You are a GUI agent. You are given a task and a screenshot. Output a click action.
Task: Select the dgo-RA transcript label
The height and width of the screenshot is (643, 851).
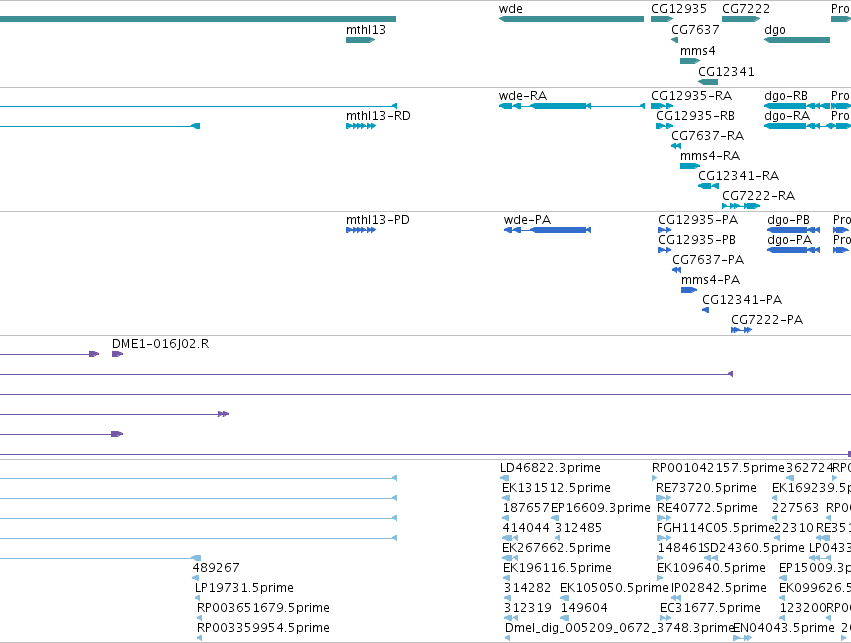[787, 116]
